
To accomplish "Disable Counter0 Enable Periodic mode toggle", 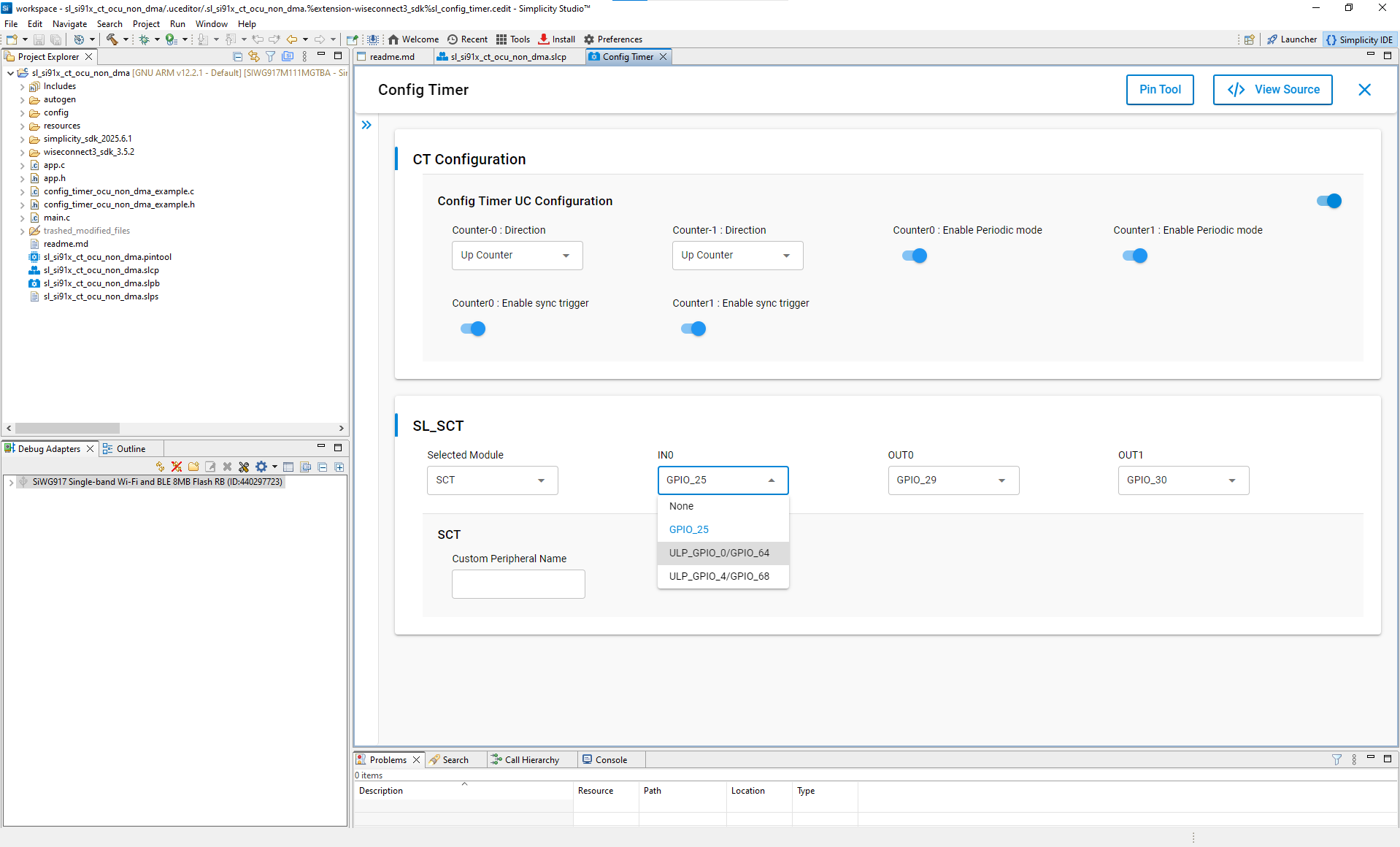I will pyautogui.click(x=914, y=256).
